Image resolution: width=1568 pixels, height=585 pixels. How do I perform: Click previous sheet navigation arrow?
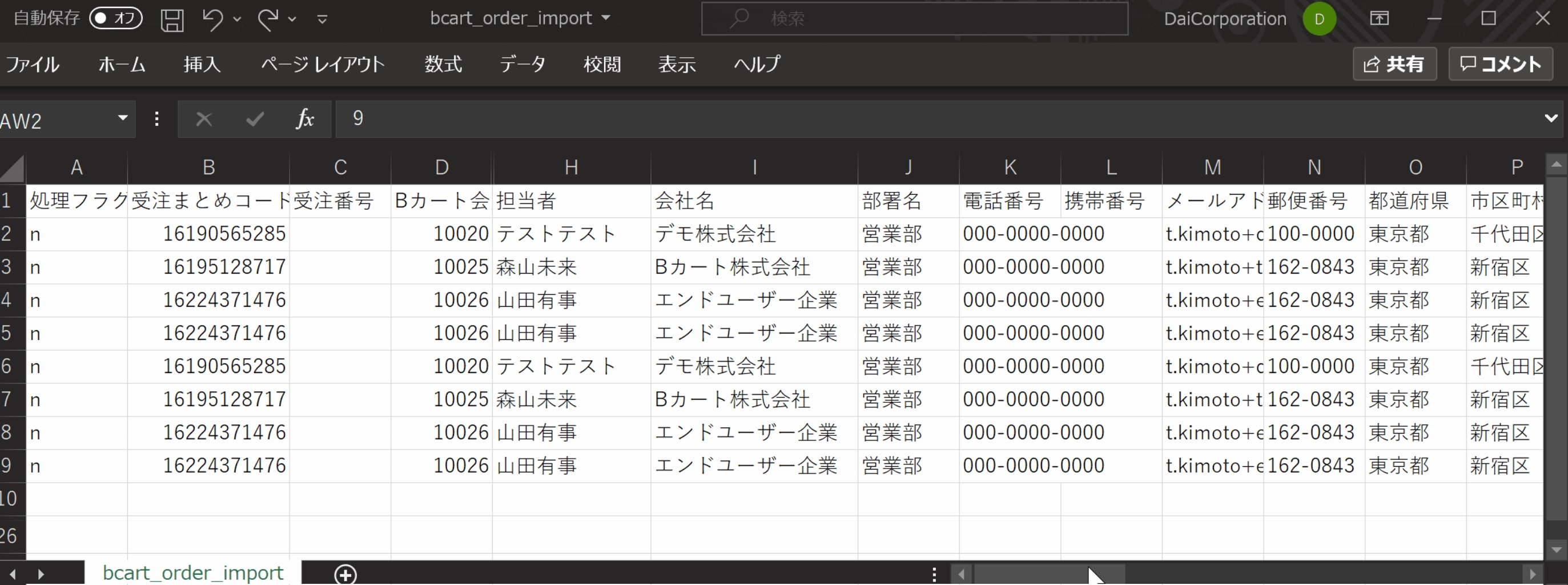pos(12,574)
